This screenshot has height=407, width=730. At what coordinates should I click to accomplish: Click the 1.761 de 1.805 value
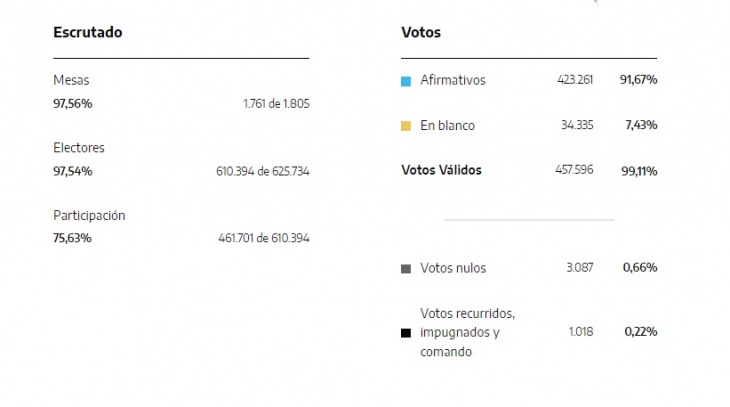(x=277, y=103)
